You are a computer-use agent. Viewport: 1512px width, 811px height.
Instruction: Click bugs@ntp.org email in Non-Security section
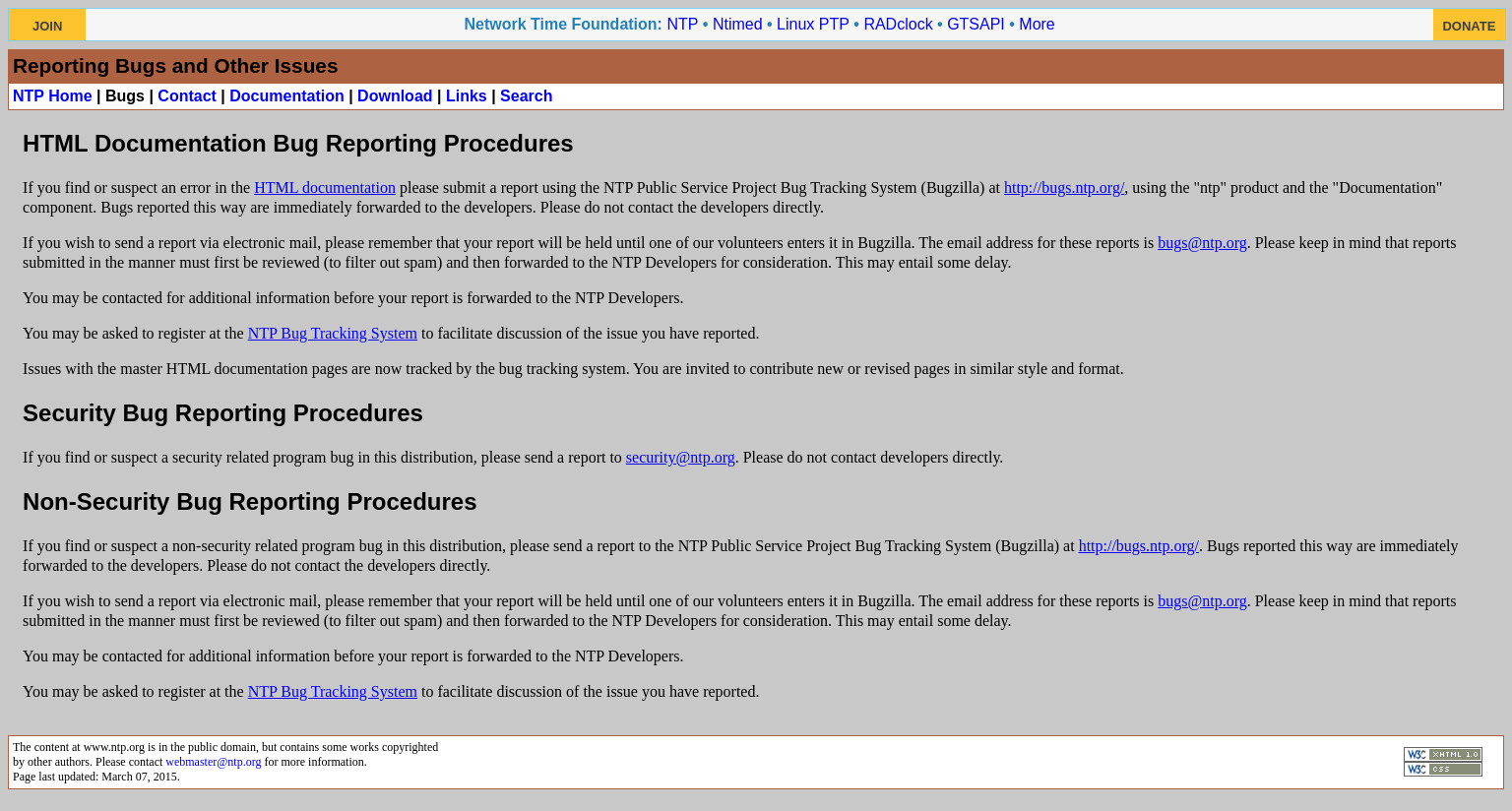tap(1202, 601)
